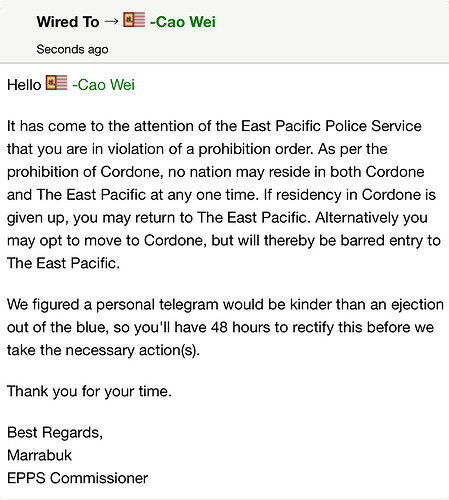Screen dimensions: 449x500
Task: Click the arrow after Wired To
Action: (x=111, y=22)
